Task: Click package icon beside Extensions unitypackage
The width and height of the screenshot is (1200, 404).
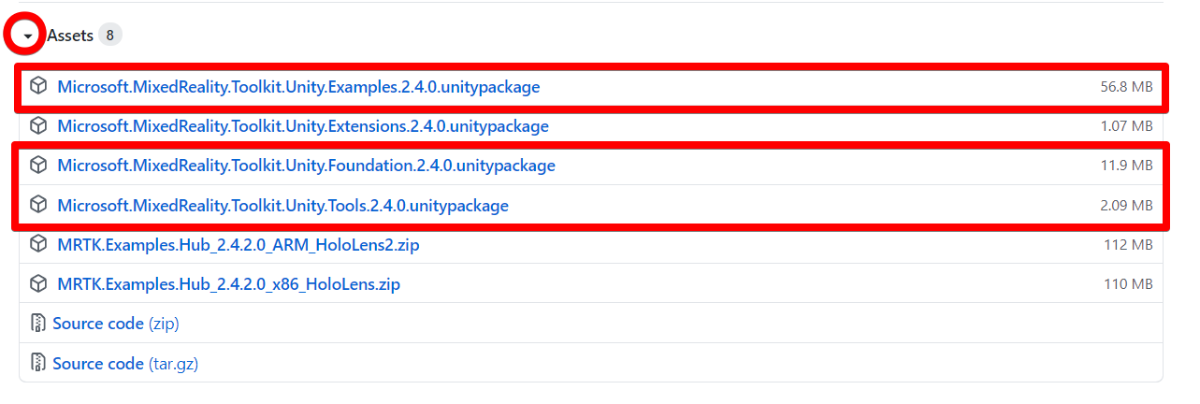Action: tap(39, 126)
